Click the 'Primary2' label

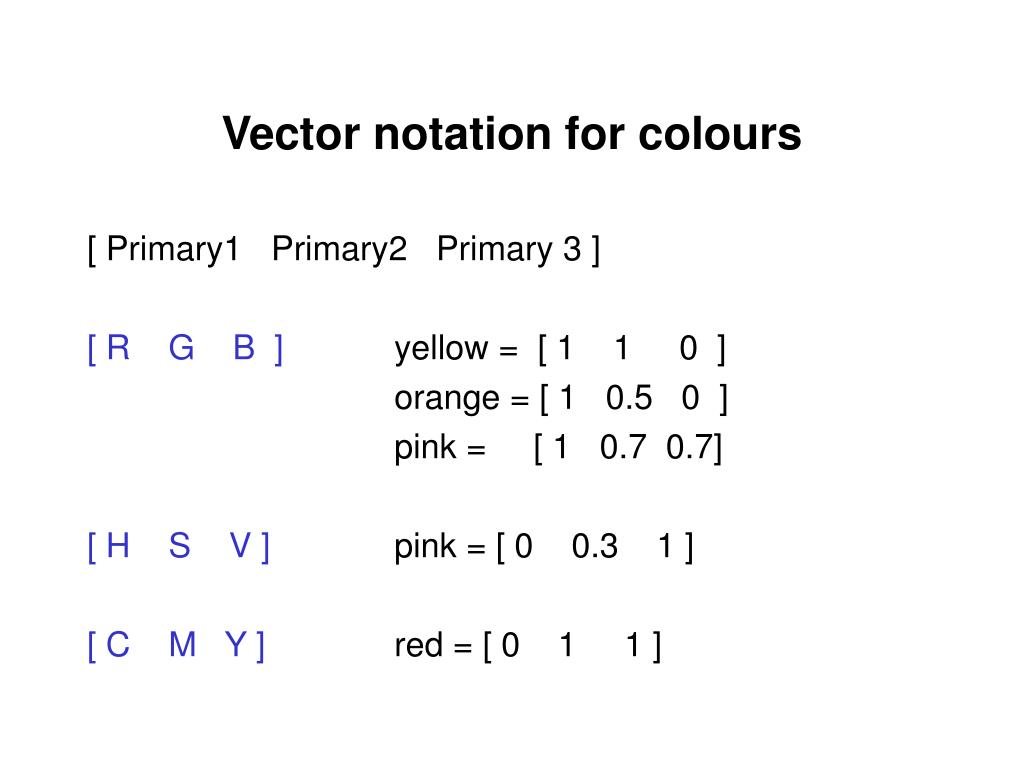pos(339,249)
